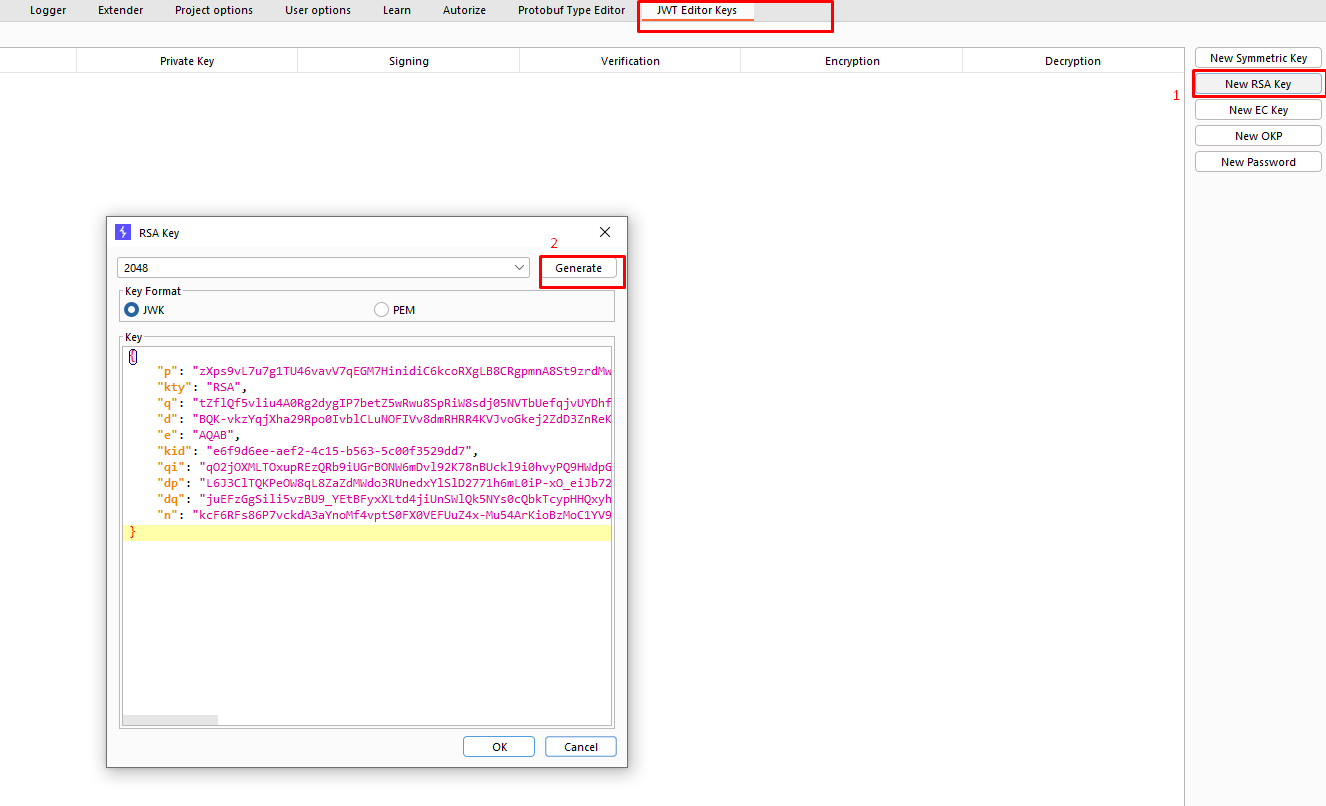
Task: Open the 2048 key size dropdown
Action: (323, 268)
